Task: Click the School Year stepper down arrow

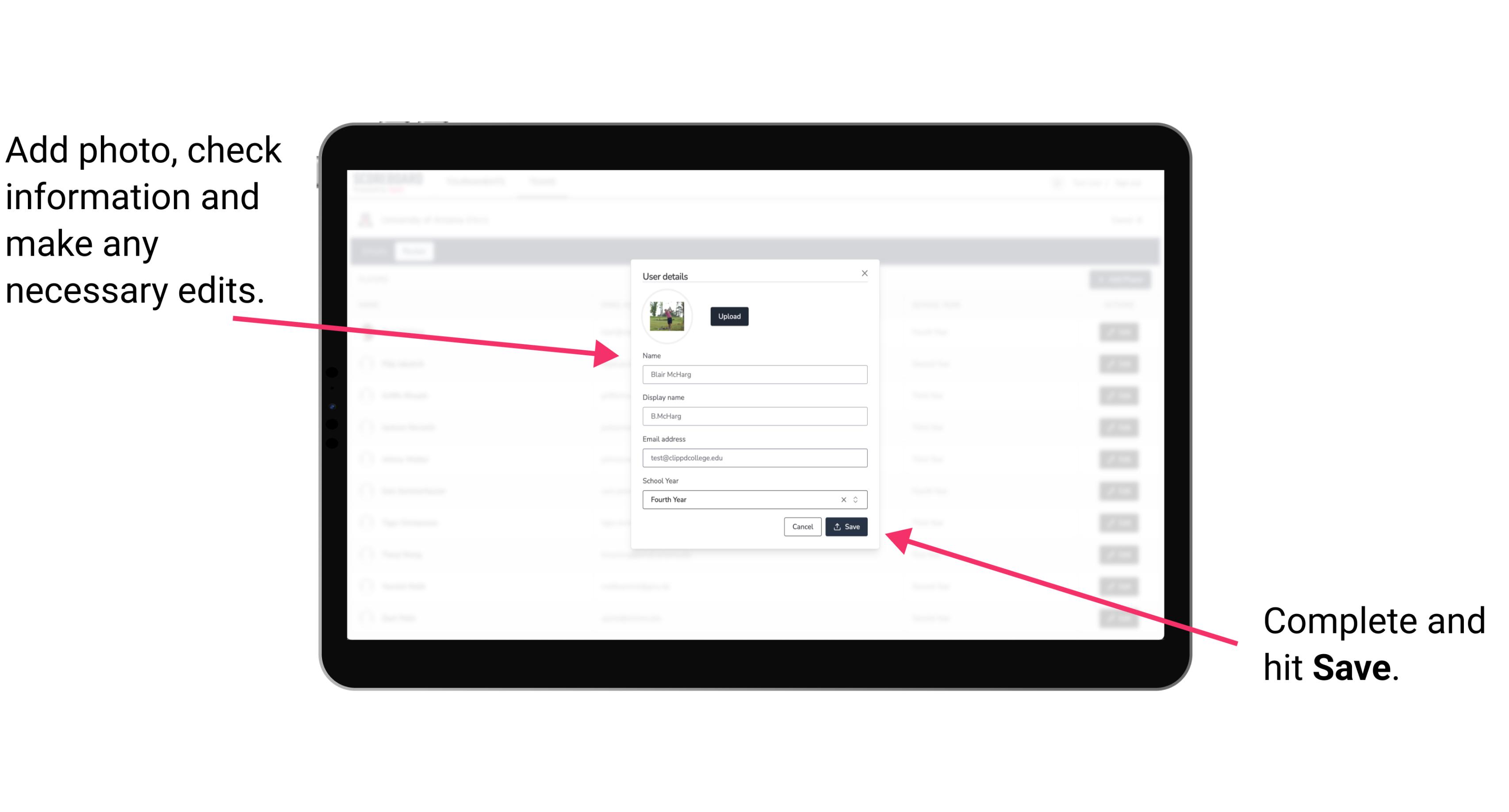Action: click(857, 502)
